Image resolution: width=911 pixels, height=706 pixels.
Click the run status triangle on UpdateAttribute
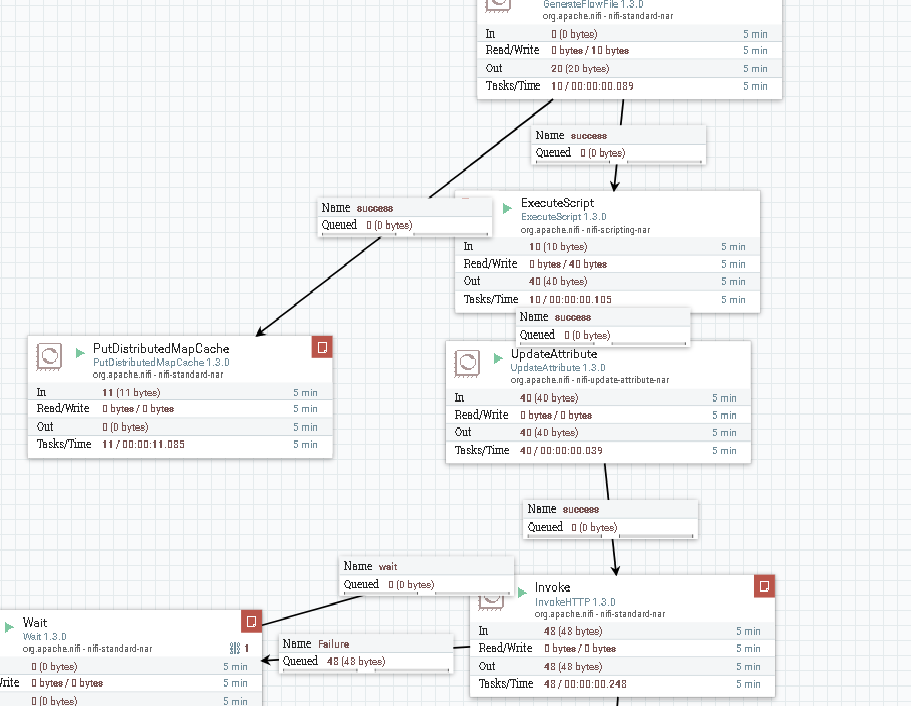496,358
